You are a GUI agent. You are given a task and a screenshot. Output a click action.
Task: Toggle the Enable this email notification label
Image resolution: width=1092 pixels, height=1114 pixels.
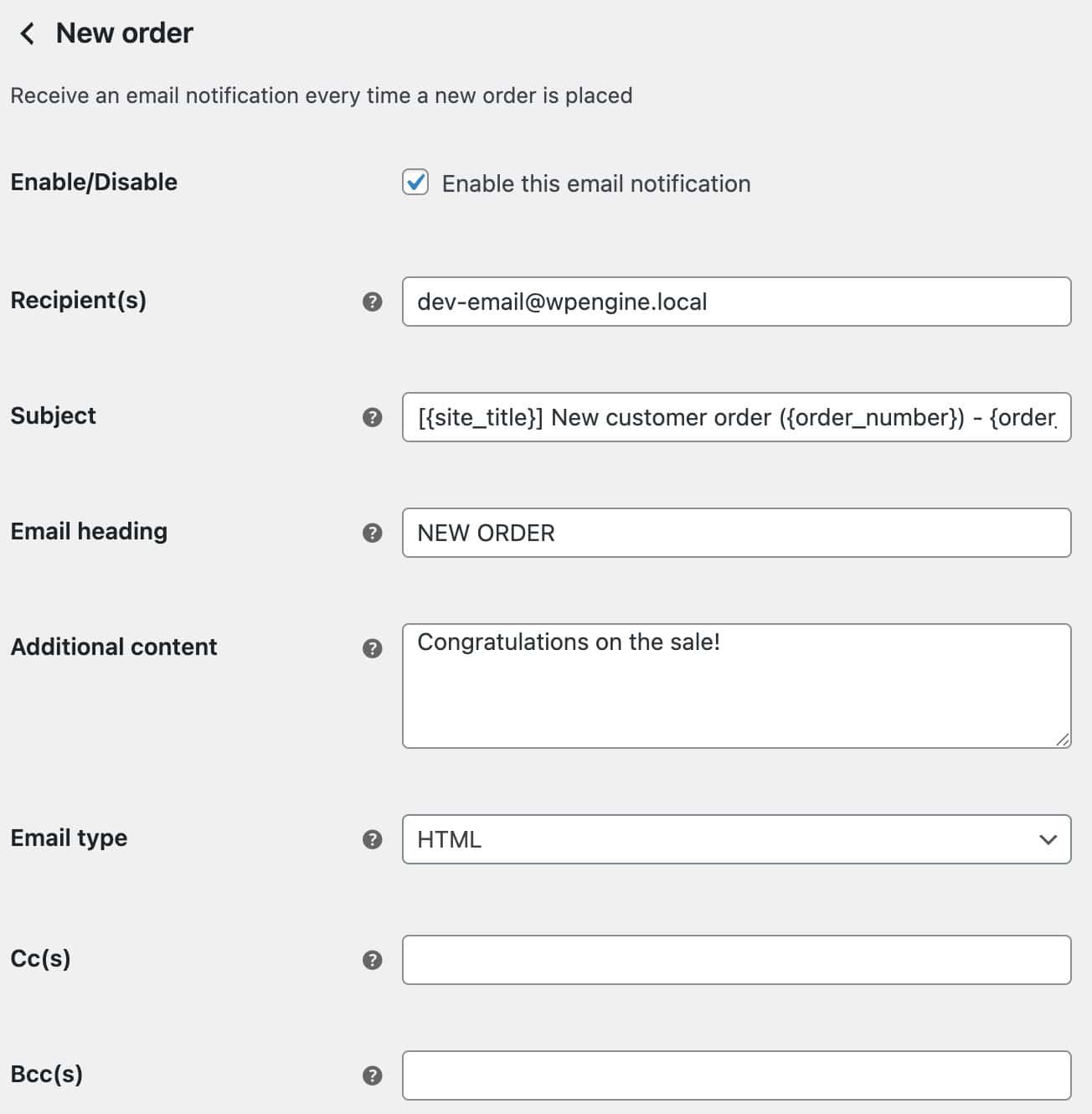(596, 183)
